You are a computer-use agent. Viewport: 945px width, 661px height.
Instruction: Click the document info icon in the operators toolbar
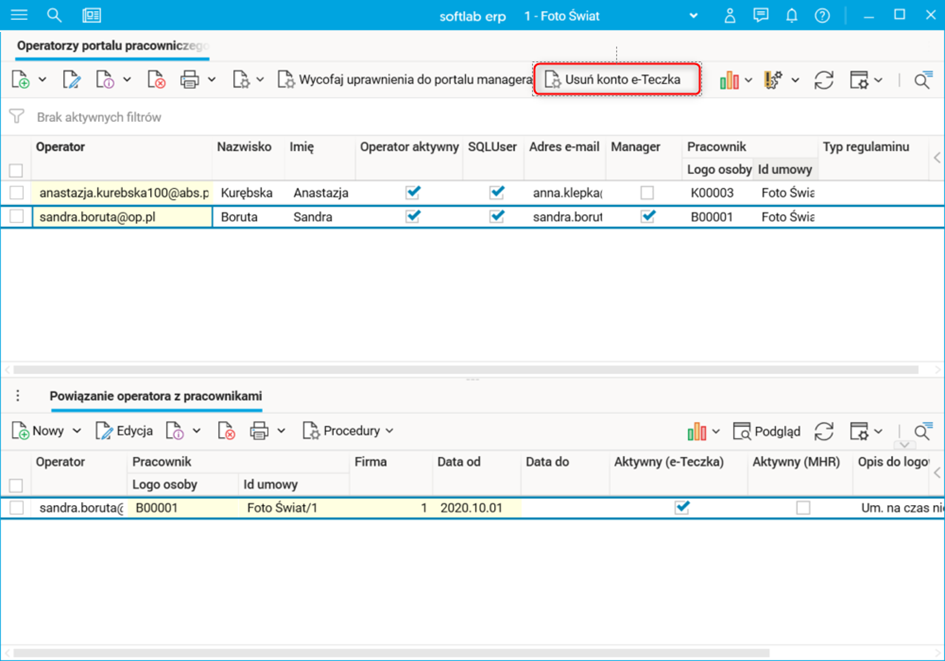pos(105,80)
